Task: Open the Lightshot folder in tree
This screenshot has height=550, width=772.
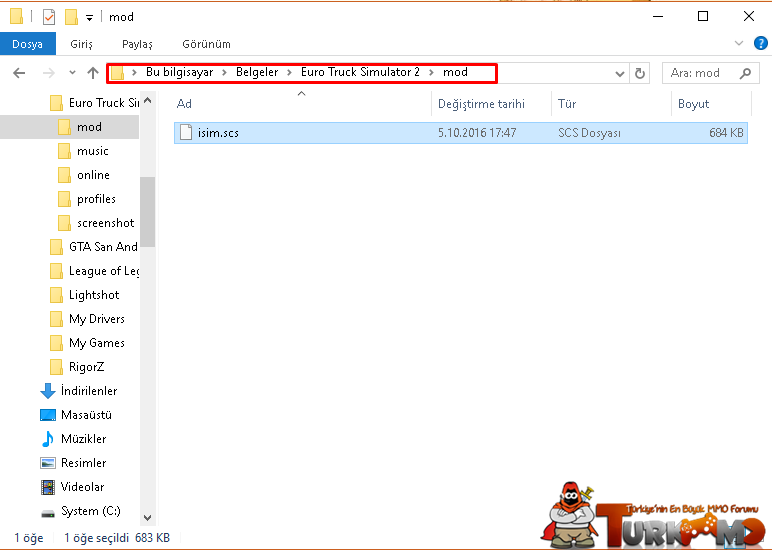Action: (85, 295)
